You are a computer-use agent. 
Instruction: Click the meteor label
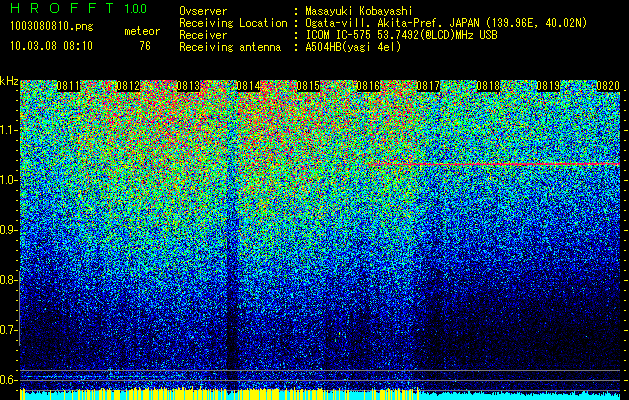[142, 31]
